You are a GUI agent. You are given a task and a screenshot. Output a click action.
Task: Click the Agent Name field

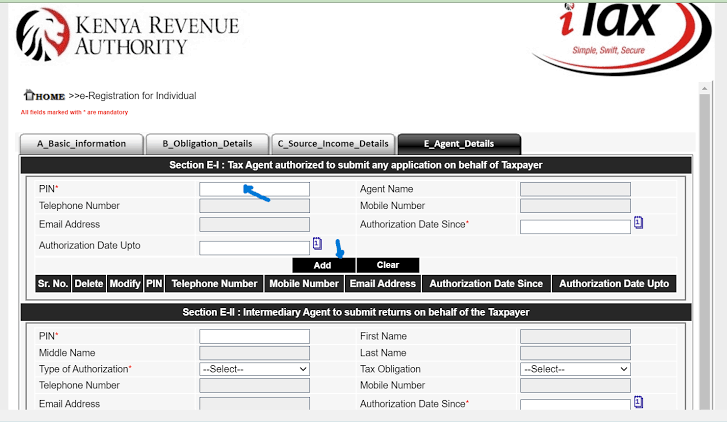coord(575,189)
